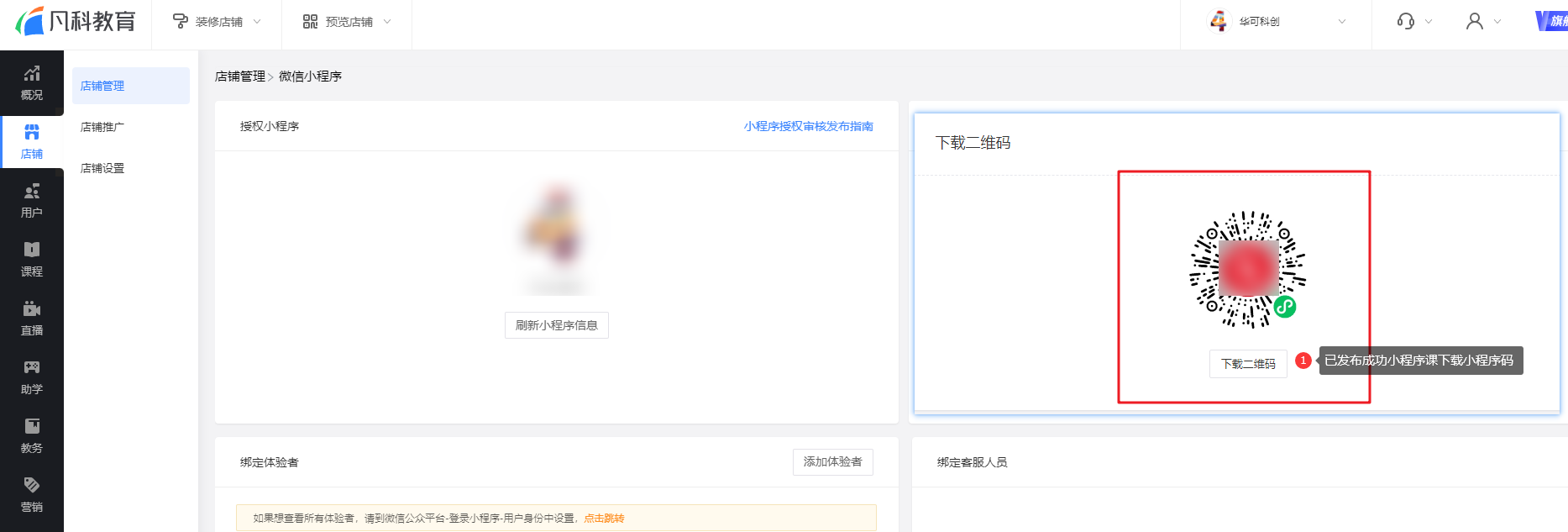Screen dimensions: 1568x532
Task: Click the 华可科创 account name
Action: coord(1259,22)
